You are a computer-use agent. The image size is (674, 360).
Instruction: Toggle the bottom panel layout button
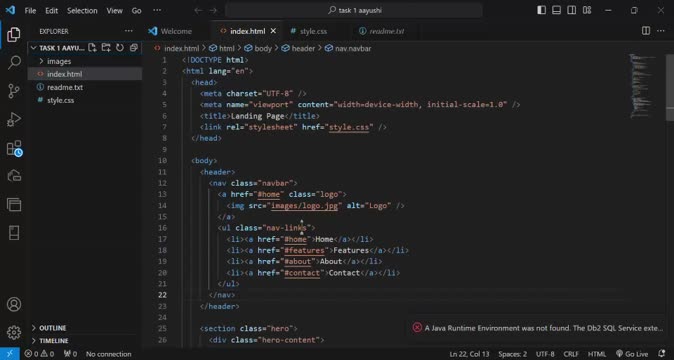tap(557, 10)
